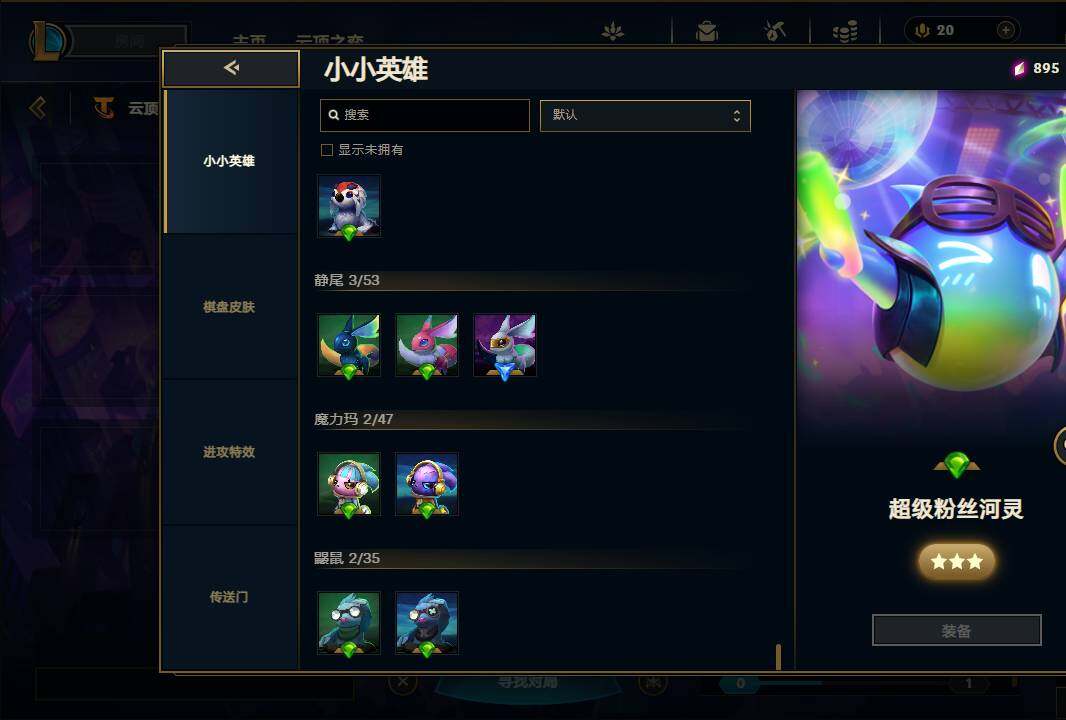
Task: Click the little legends list scrollbar
Action: click(778, 657)
